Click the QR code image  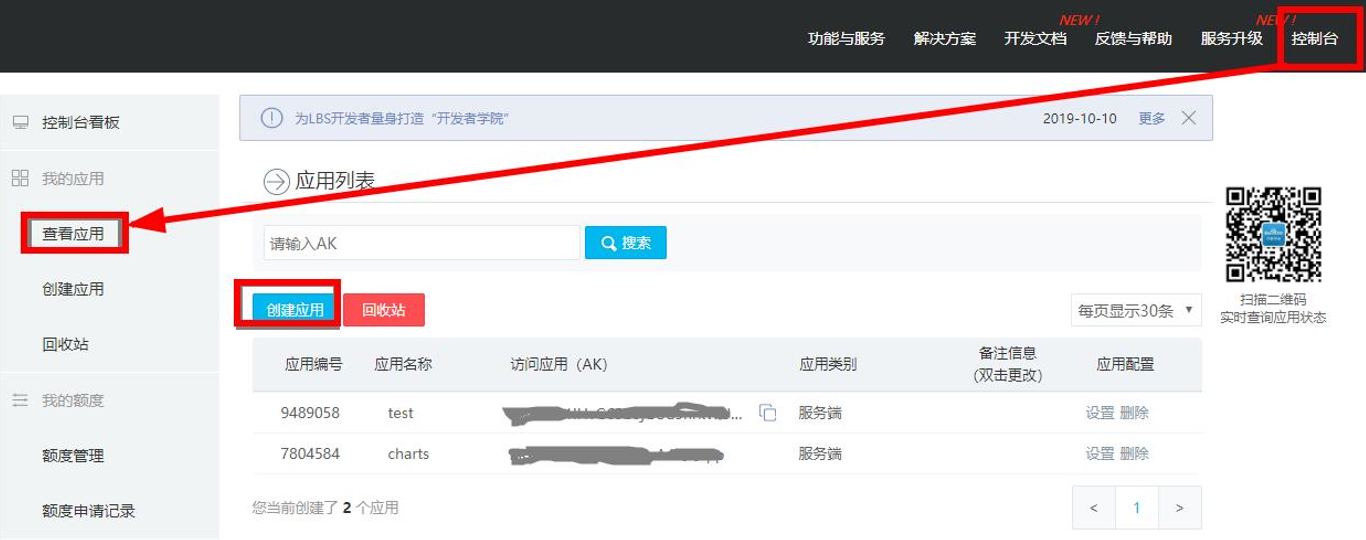tap(1275, 235)
